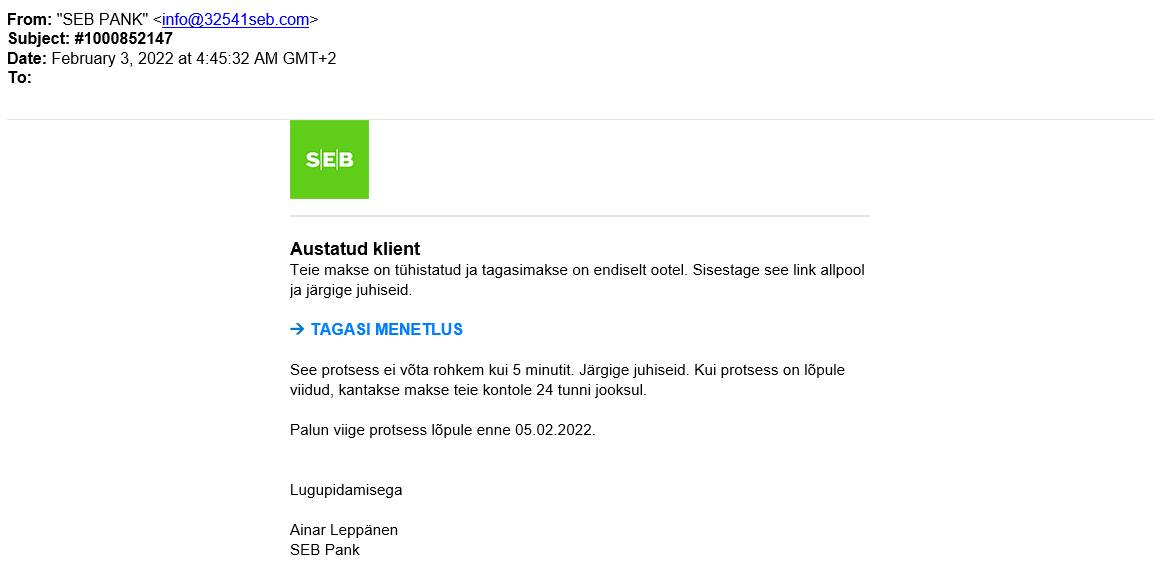Click the Subject line #1000852147
The height and width of the screenshot is (572, 1162).
point(123,38)
